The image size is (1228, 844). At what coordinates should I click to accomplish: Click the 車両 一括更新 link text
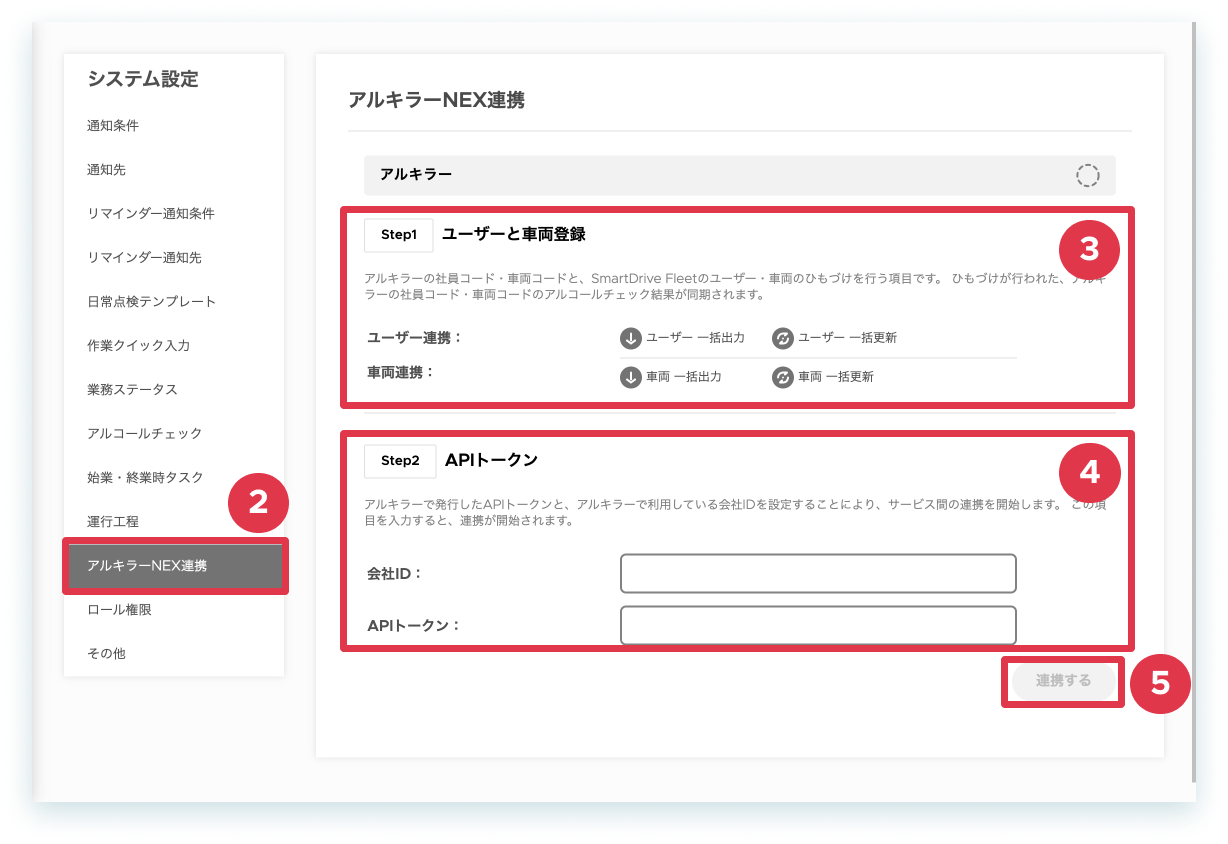click(x=836, y=377)
